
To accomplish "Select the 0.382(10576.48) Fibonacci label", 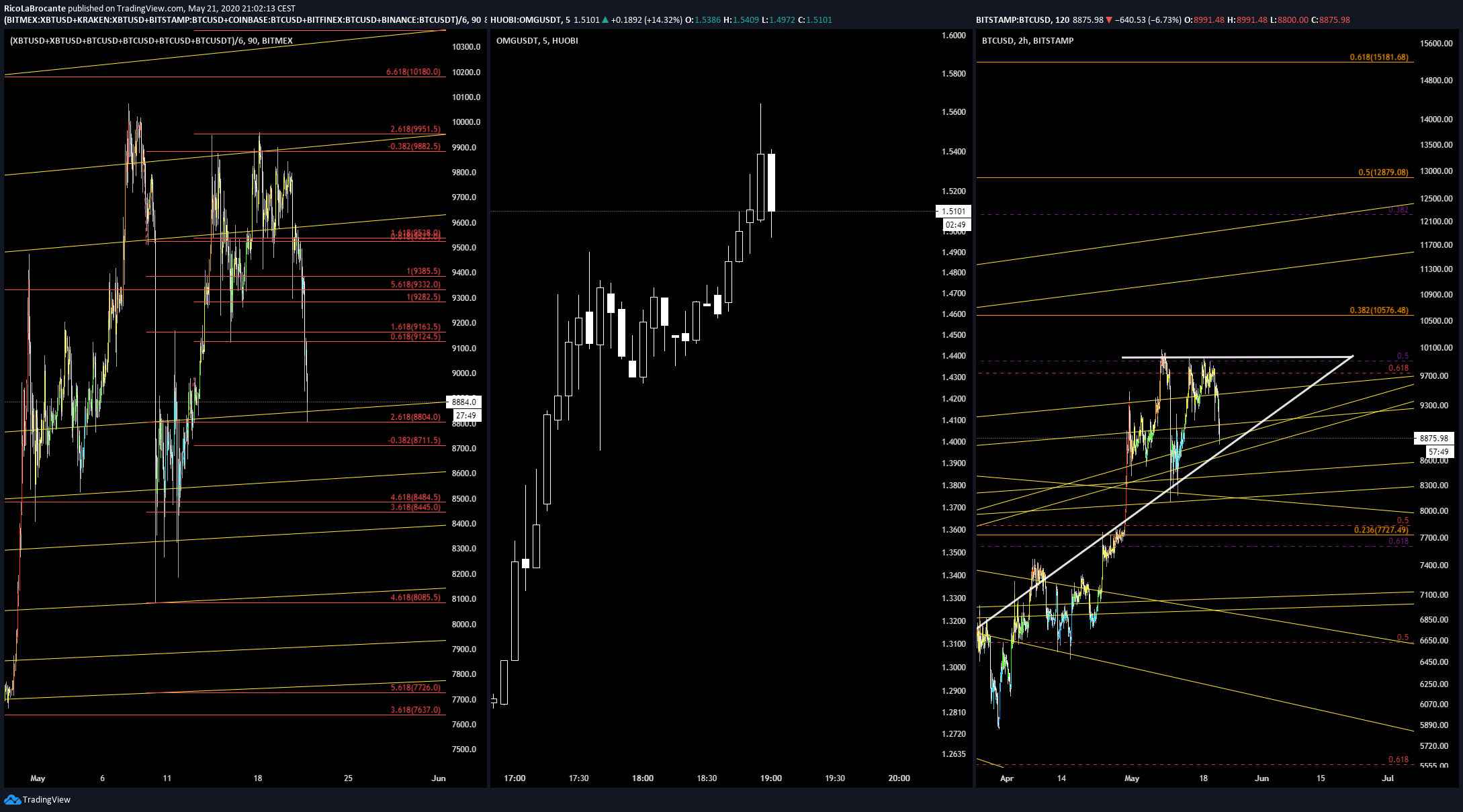I will (1379, 310).
